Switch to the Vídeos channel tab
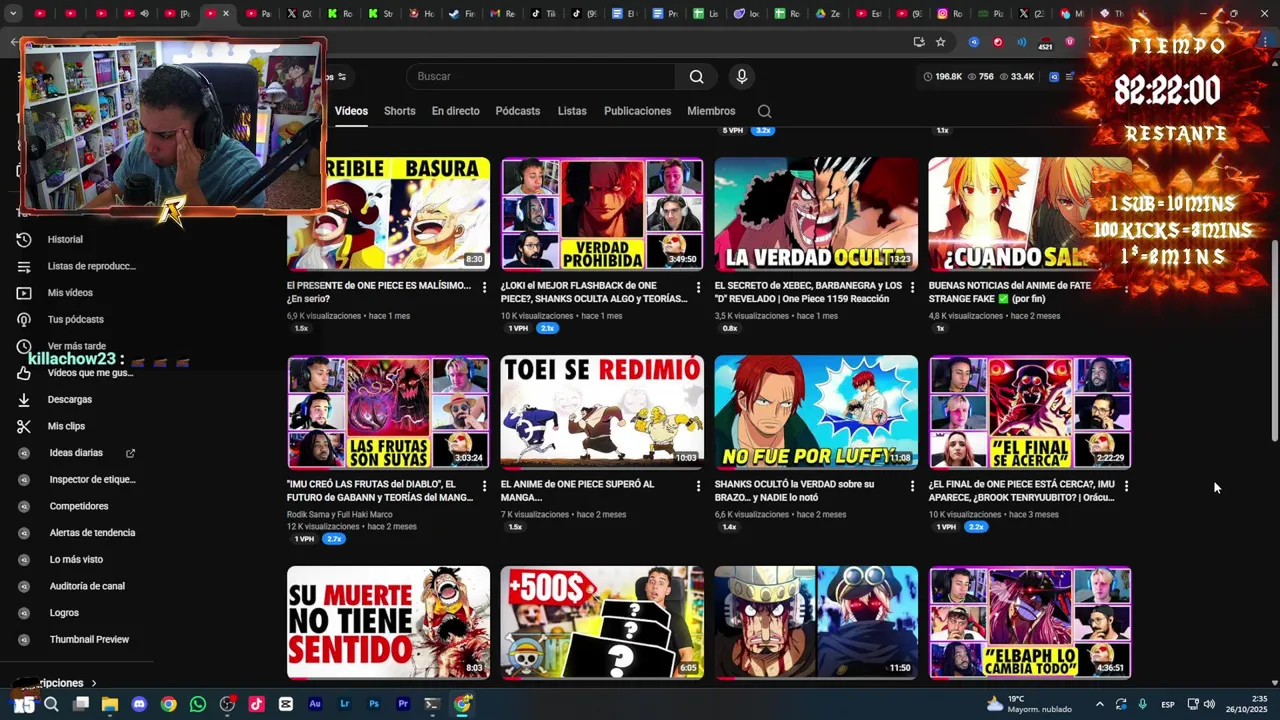 coord(351,111)
